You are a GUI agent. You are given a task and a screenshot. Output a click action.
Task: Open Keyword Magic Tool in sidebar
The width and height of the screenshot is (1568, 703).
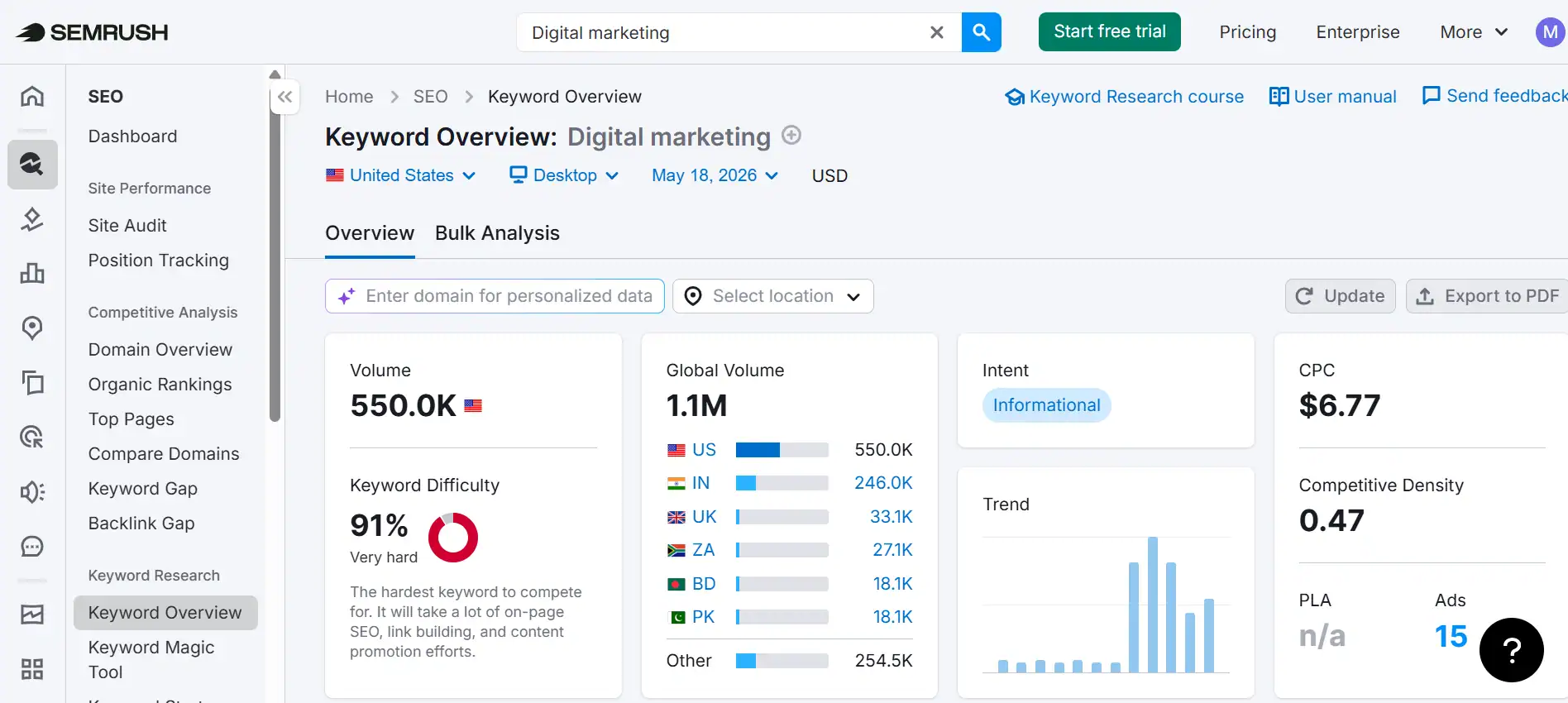point(151,660)
